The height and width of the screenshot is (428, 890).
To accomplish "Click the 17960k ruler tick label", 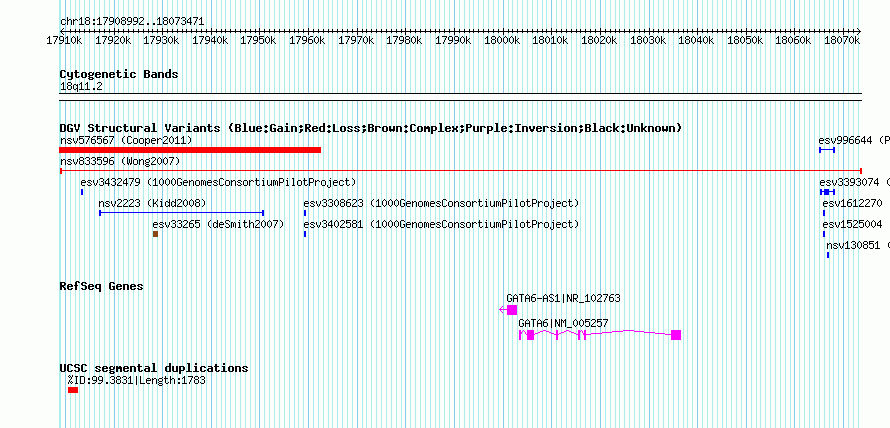I will pos(307,40).
